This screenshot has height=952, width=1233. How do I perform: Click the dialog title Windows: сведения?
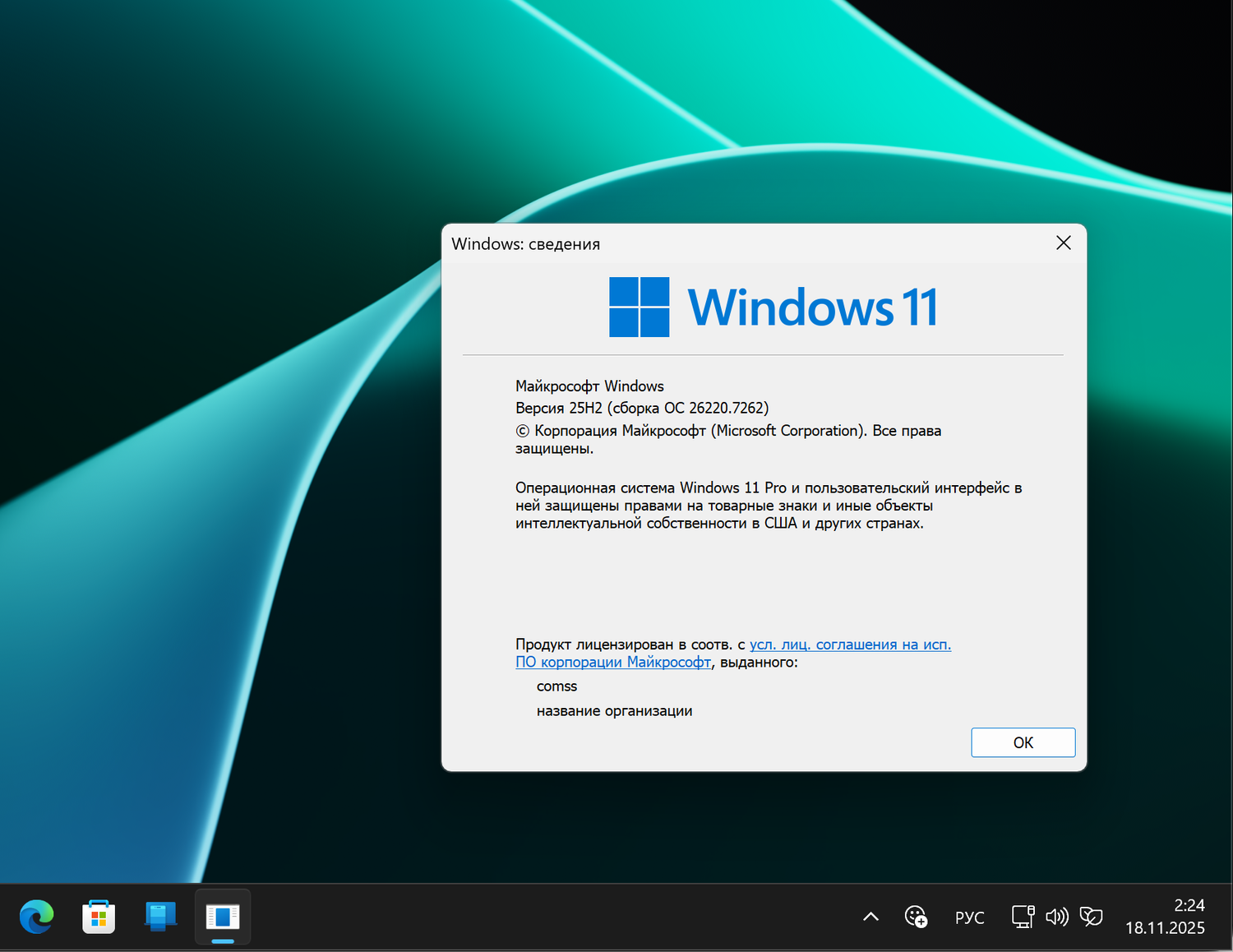pyautogui.click(x=526, y=243)
